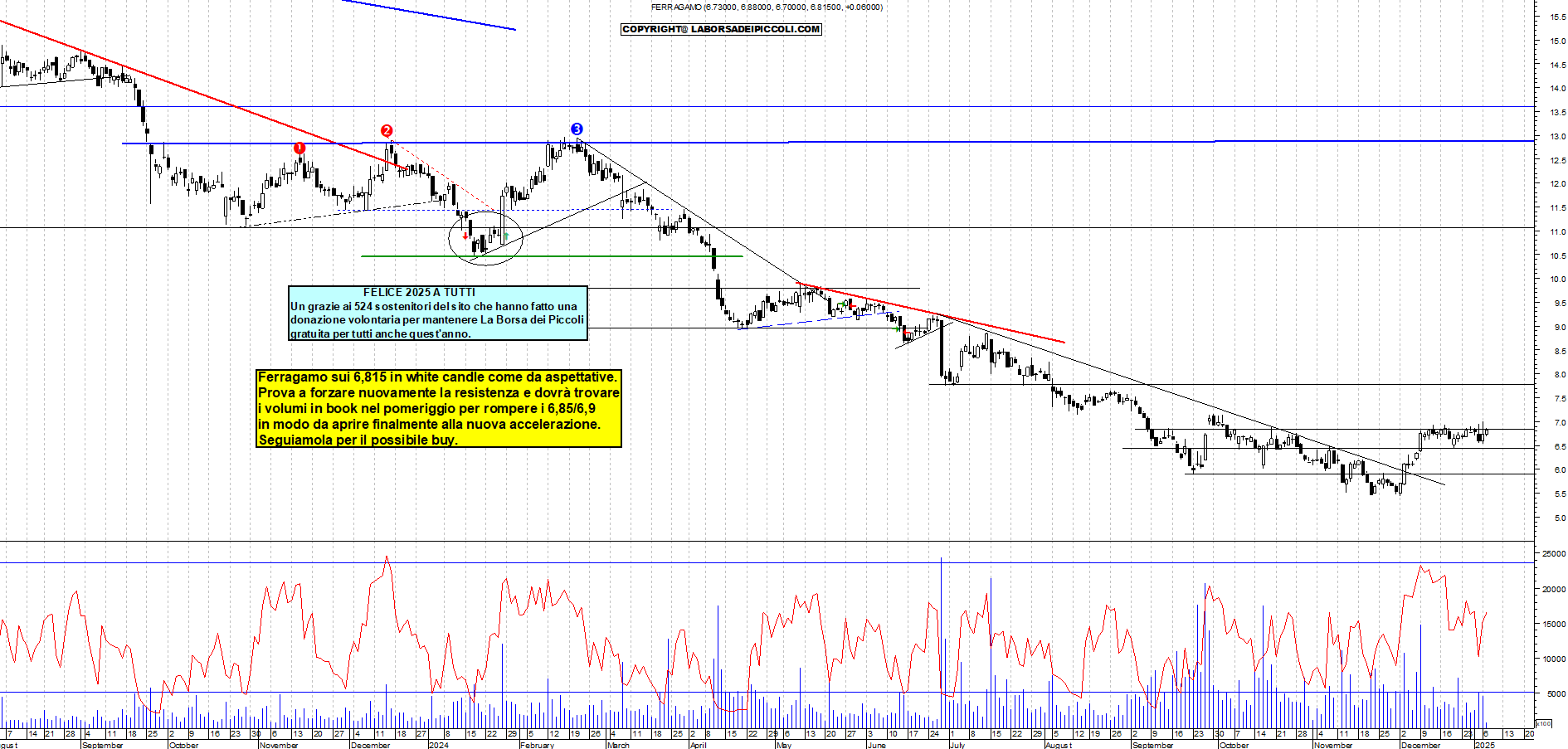
Task: Click the May month label
Action: click(x=783, y=745)
